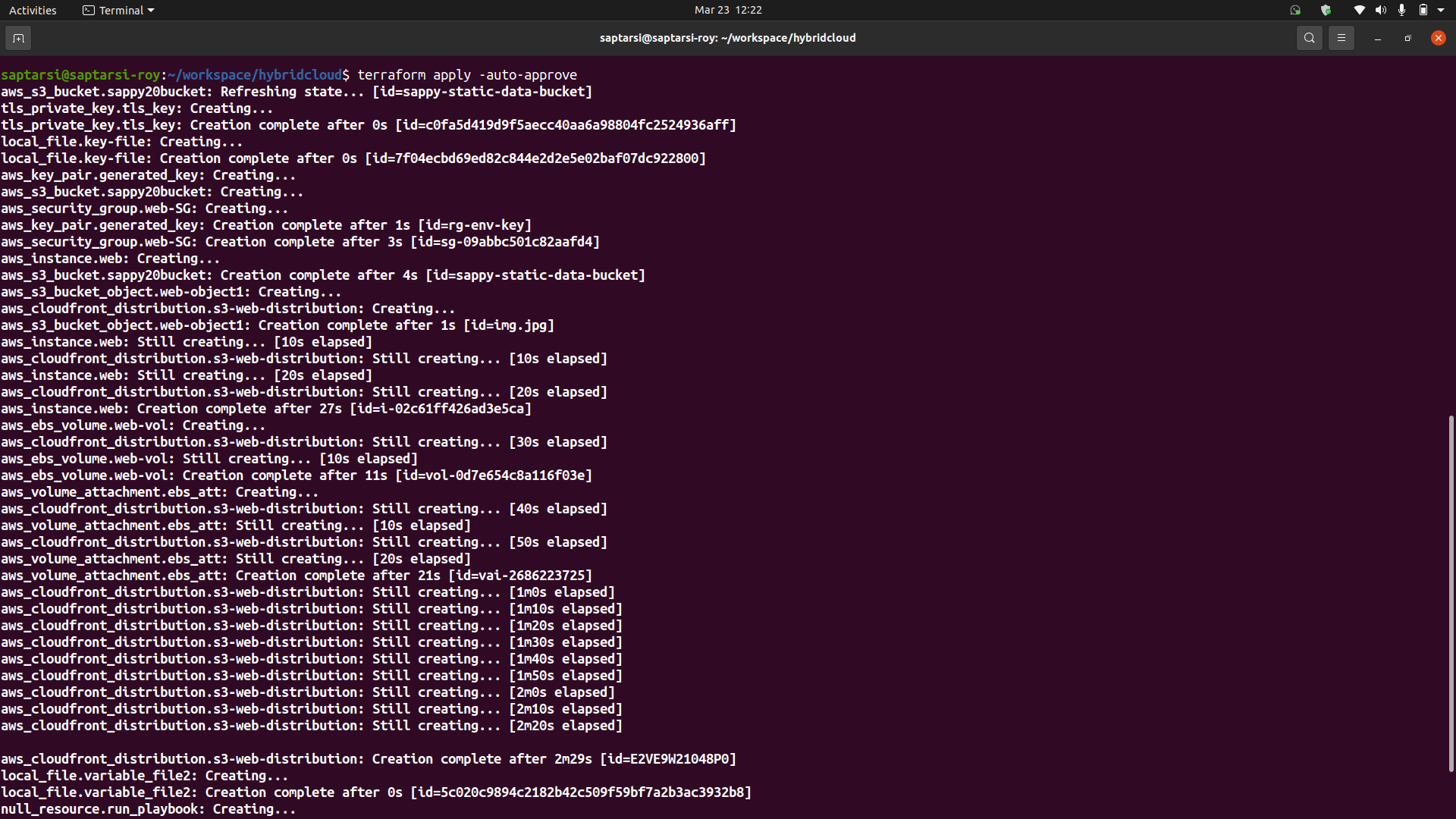Viewport: 1456px width, 819px height.
Task: Open the clock calendar showing Mar 23 12:22
Action: (x=727, y=10)
